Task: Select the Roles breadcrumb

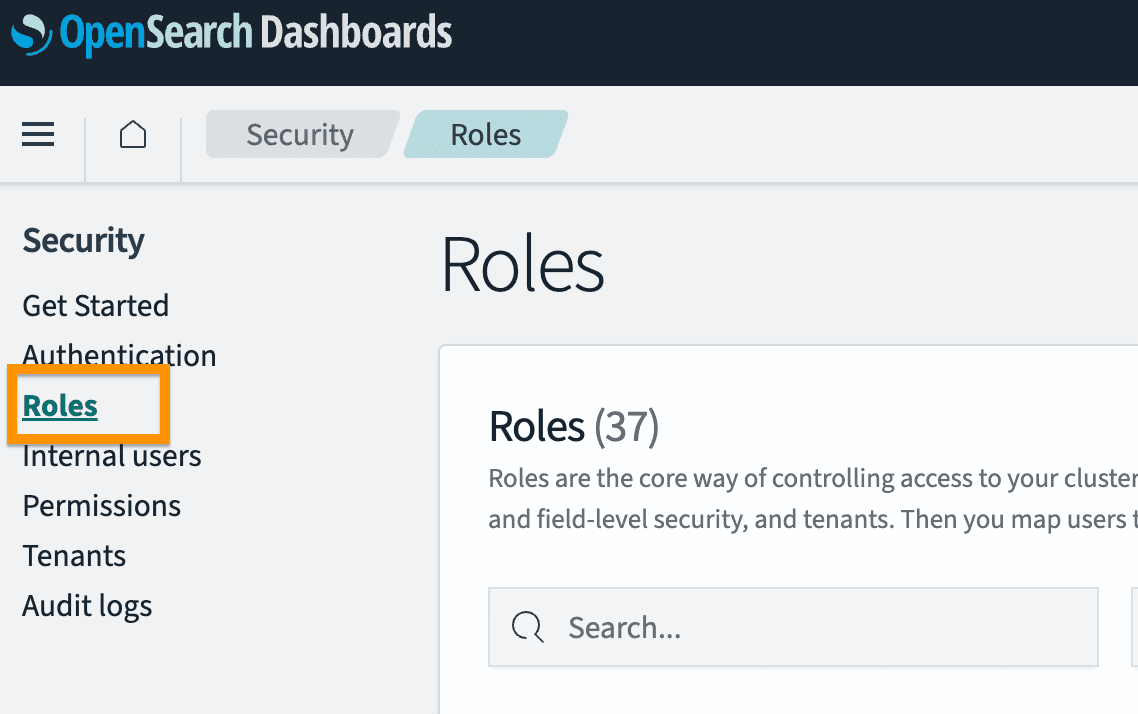Action: click(486, 135)
